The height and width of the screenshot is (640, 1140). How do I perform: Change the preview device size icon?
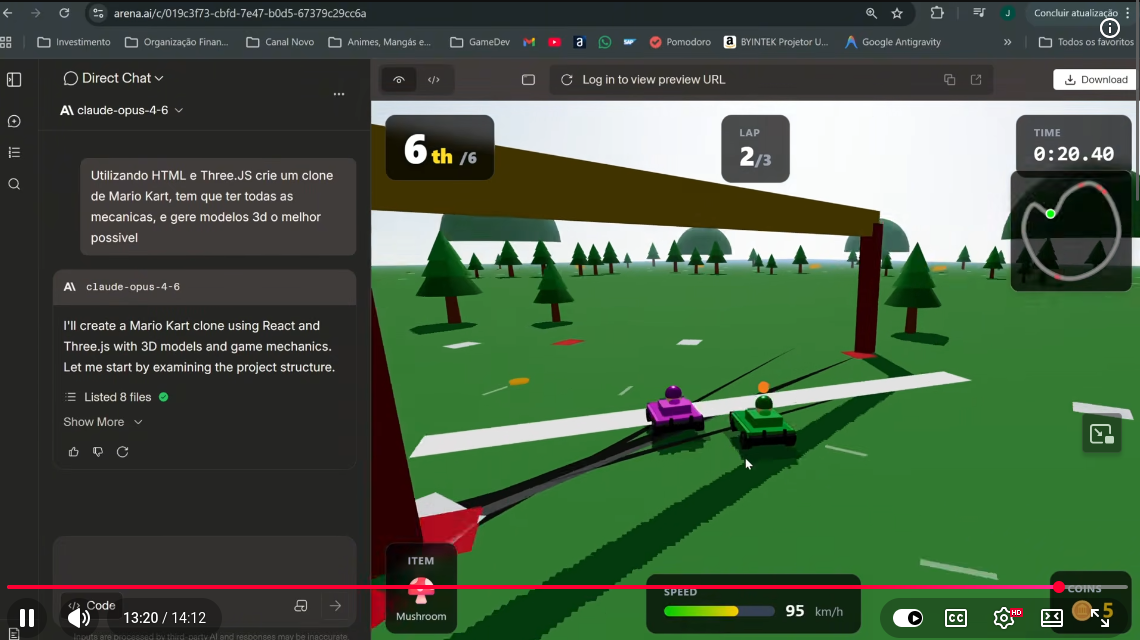(x=529, y=79)
